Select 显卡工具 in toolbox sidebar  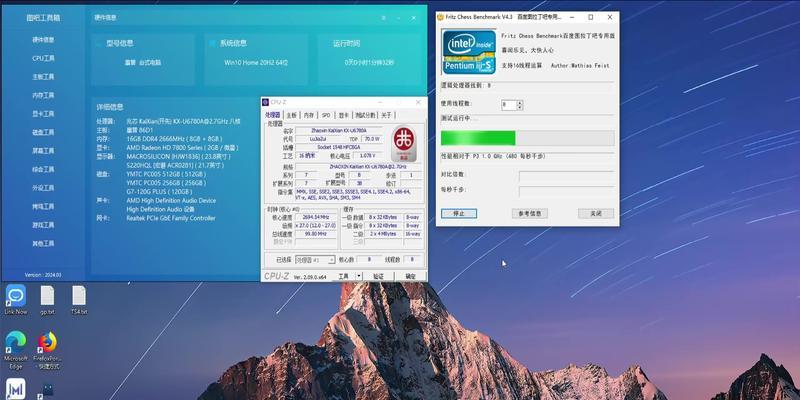43,114
